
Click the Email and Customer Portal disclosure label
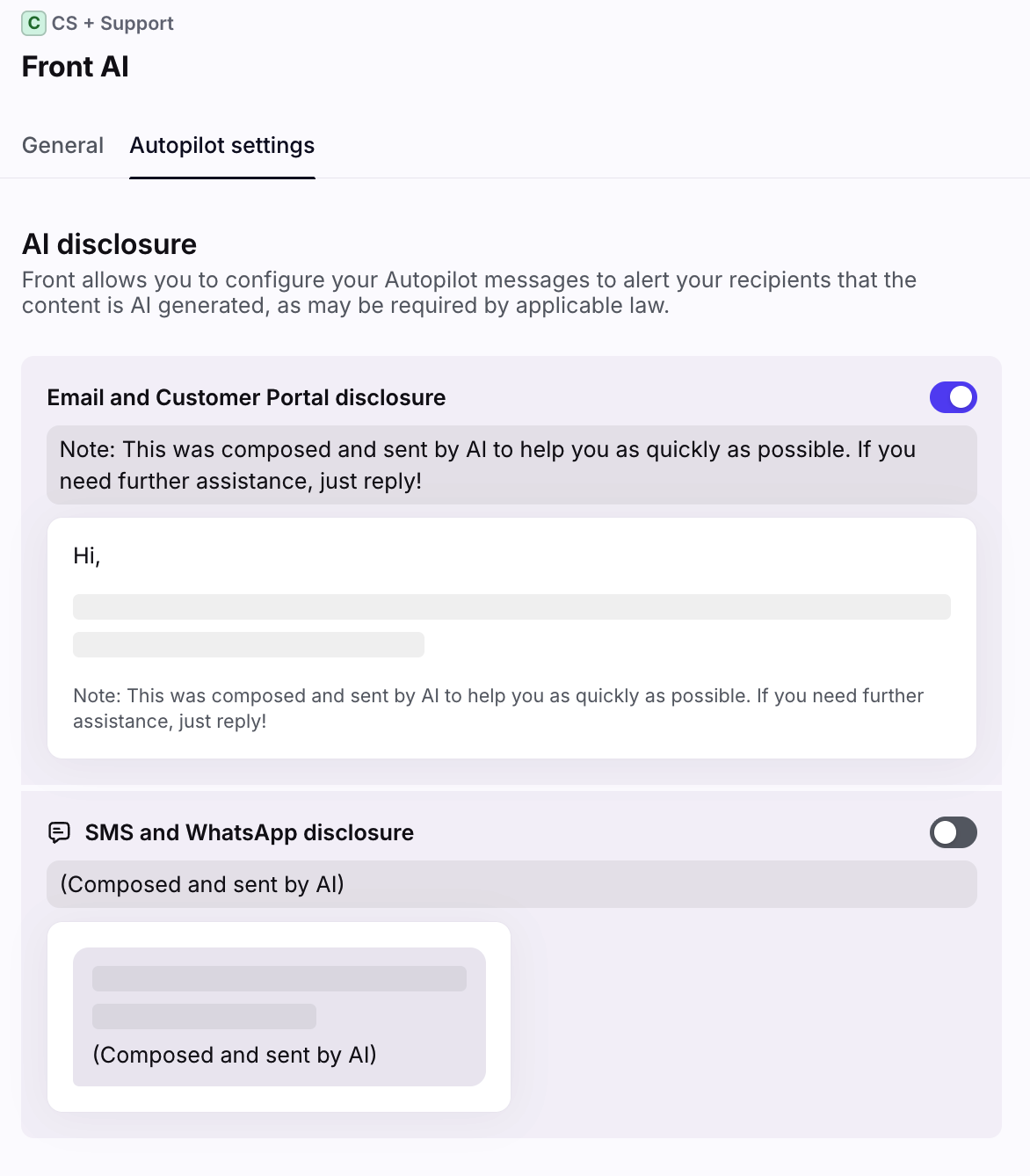pyautogui.click(x=246, y=398)
